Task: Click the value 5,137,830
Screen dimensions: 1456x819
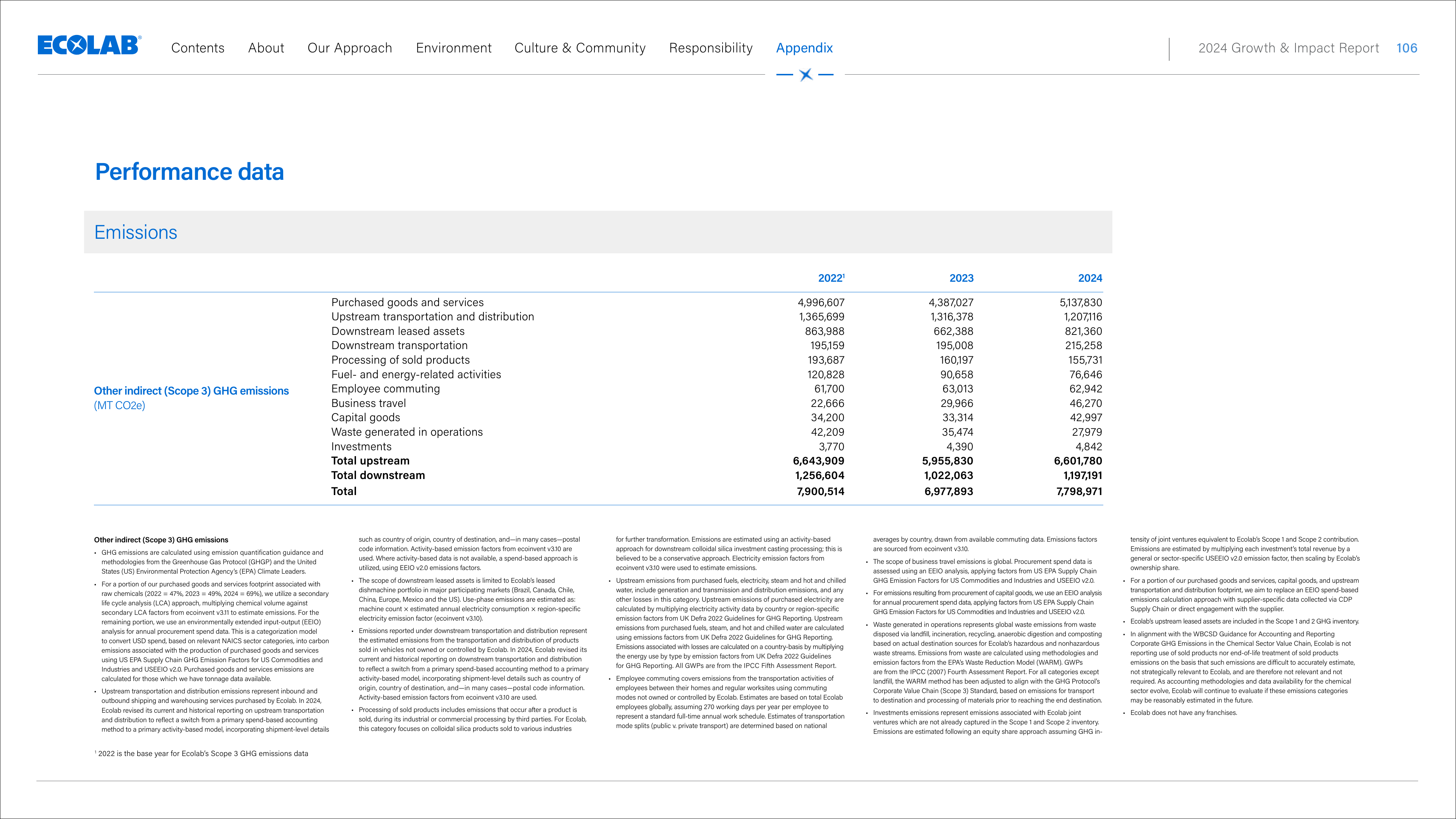Action: point(1081,302)
